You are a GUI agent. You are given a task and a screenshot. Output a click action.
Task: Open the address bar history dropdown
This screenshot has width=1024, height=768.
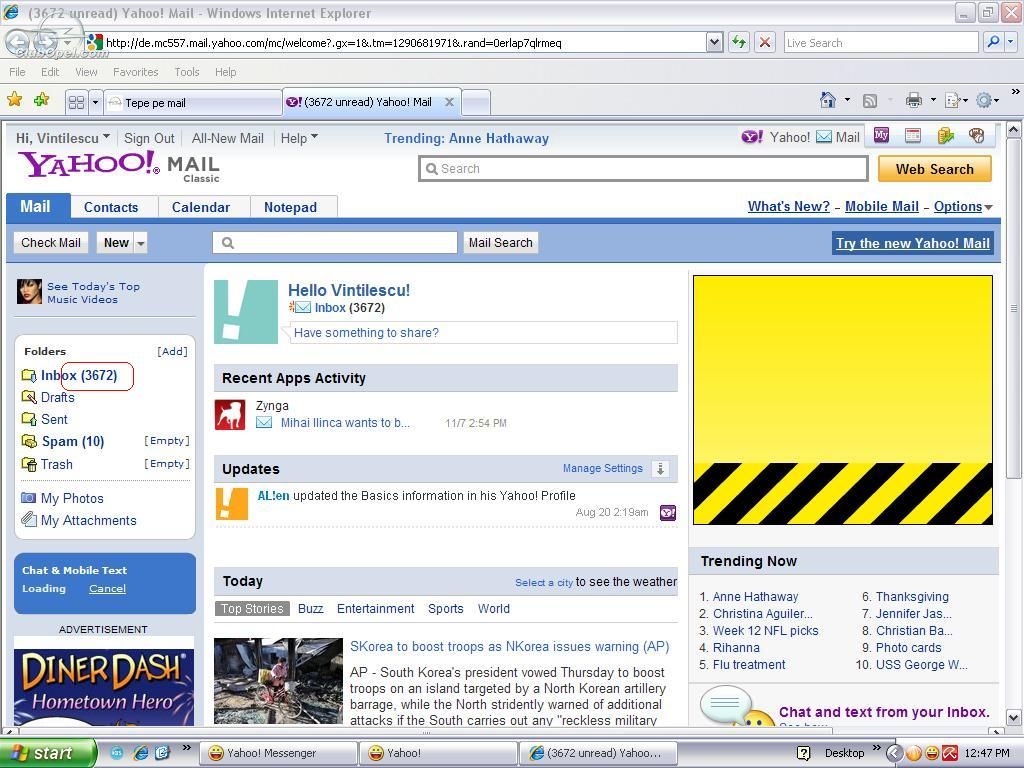[x=714, y=42]
